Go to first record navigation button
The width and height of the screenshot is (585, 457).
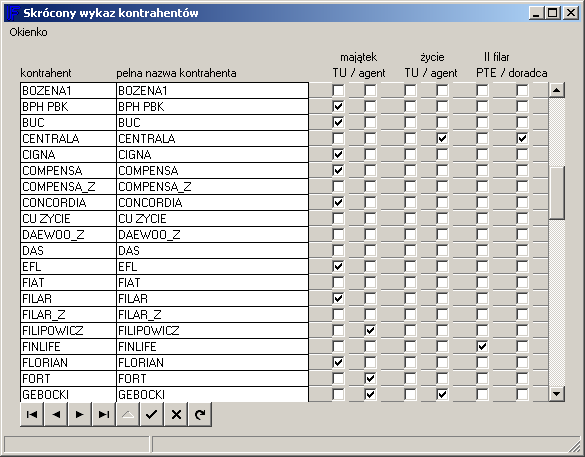[x=32, y=414]
